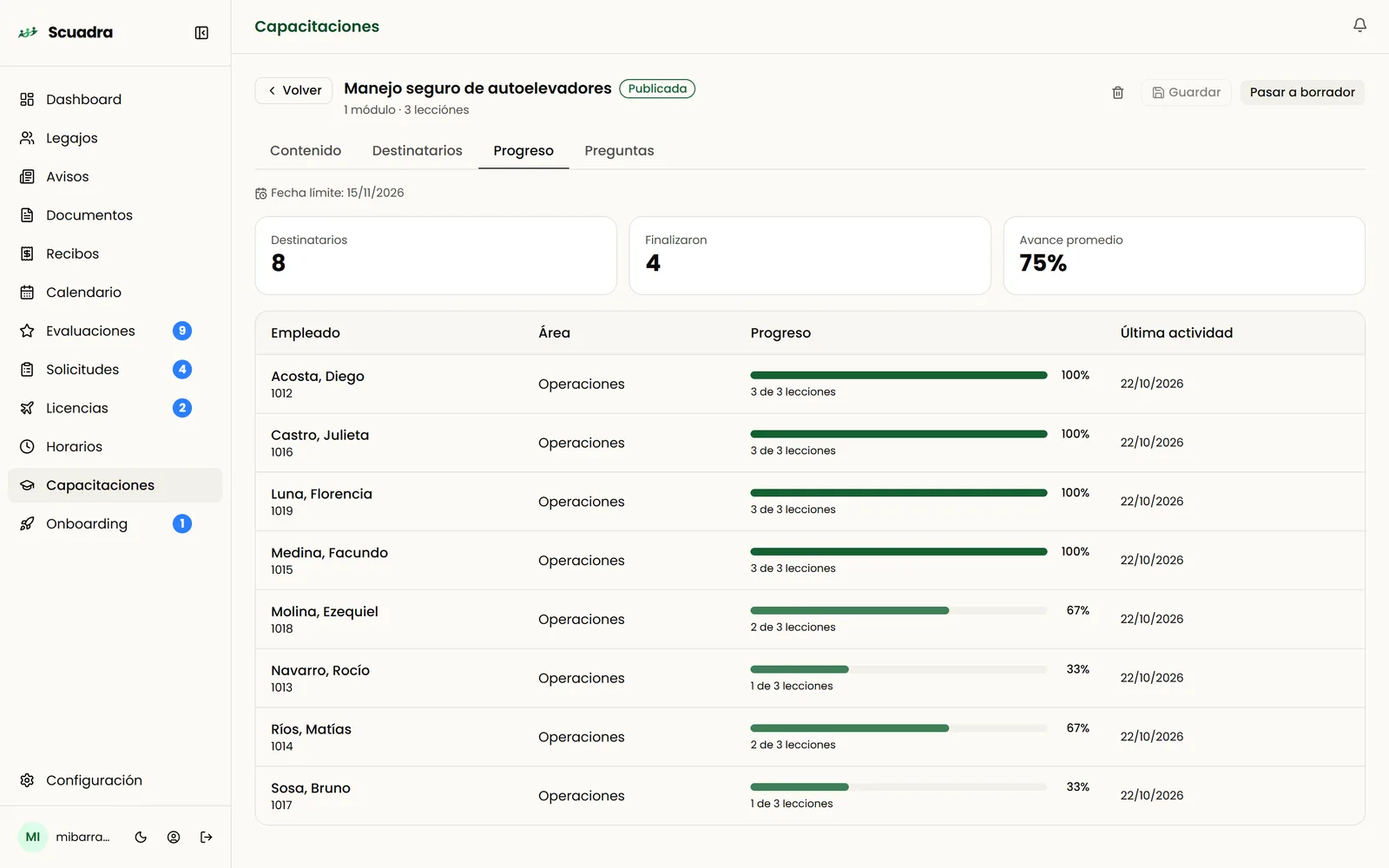Image resolution: width=1389 pixels, height=868 pixels.
Task: Click MI user avatar
Action: (33, 838)
